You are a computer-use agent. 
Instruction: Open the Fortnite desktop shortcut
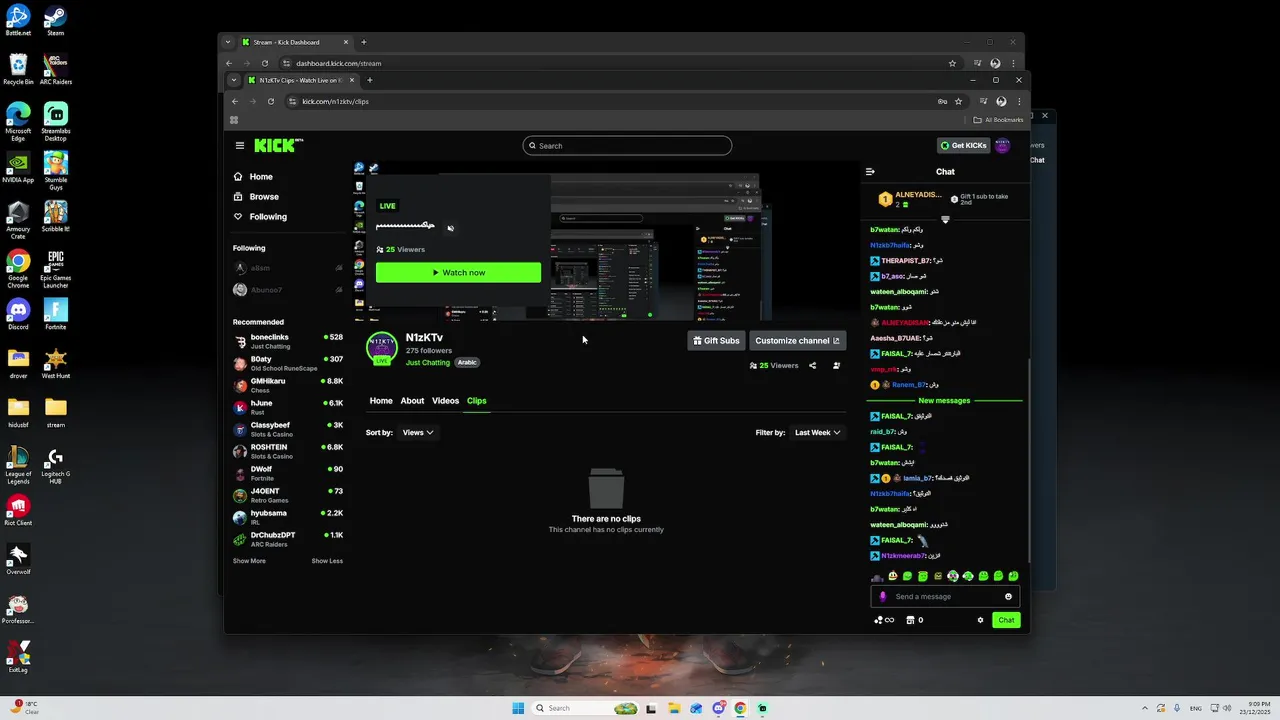click(56, 316)
